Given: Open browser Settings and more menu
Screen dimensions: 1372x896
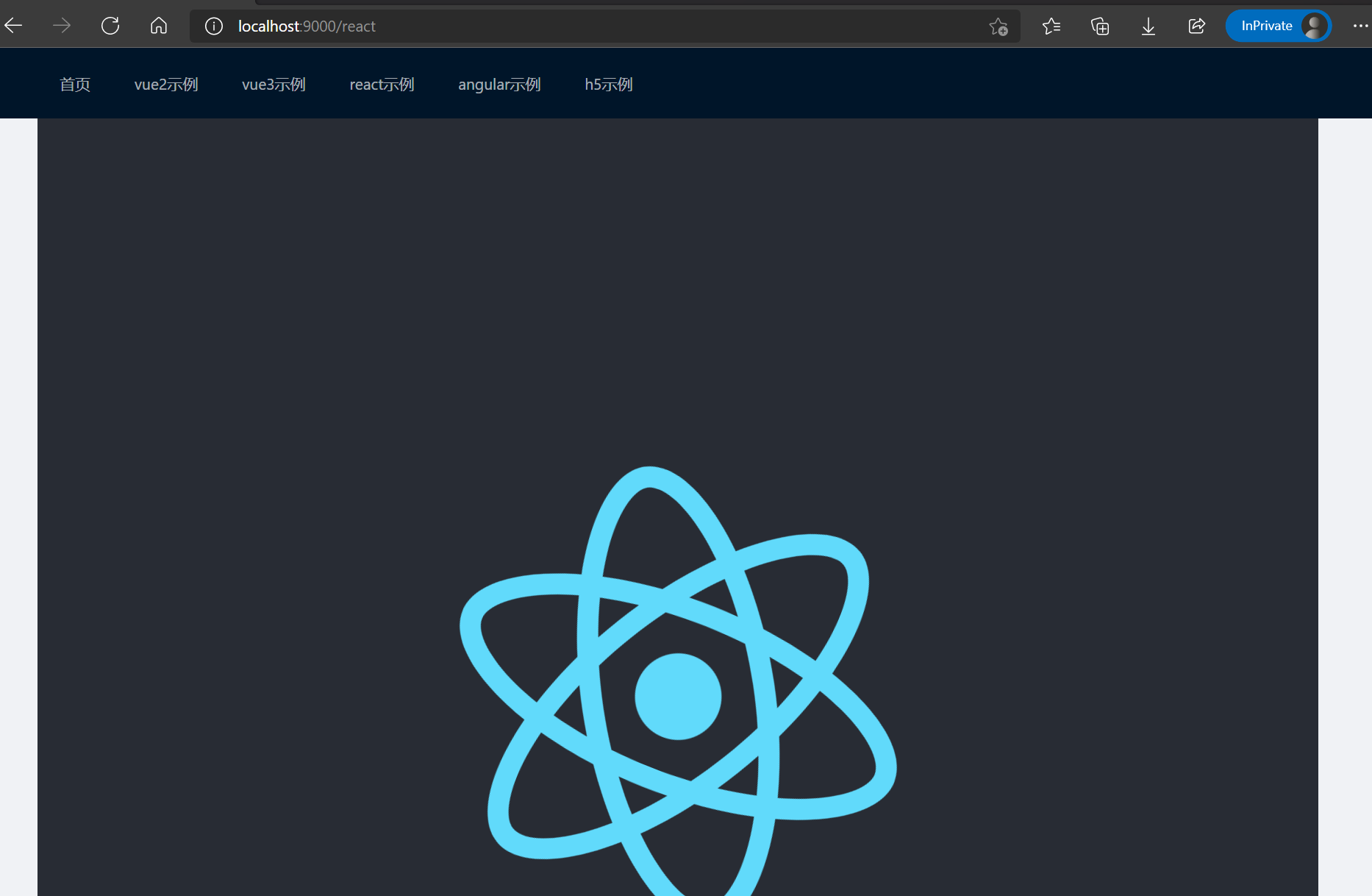Looking at the screenshot, I should point(1360,26).
